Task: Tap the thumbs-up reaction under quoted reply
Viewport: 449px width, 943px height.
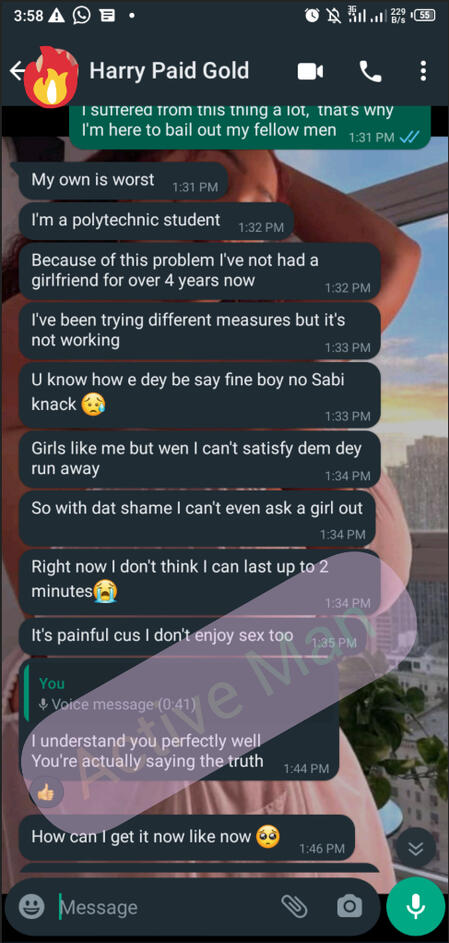Action: (x=46, y=793)
